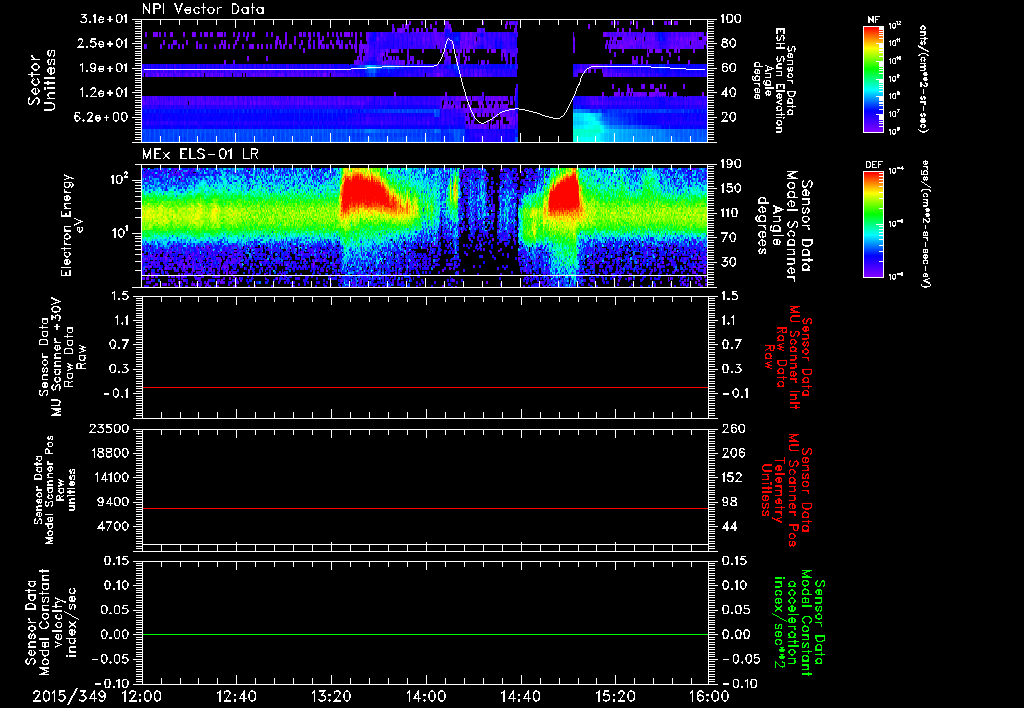This screenshot has height=708, width=1024.
Task: Click the 4700 scanner position tick
Action: click(114, 526)
